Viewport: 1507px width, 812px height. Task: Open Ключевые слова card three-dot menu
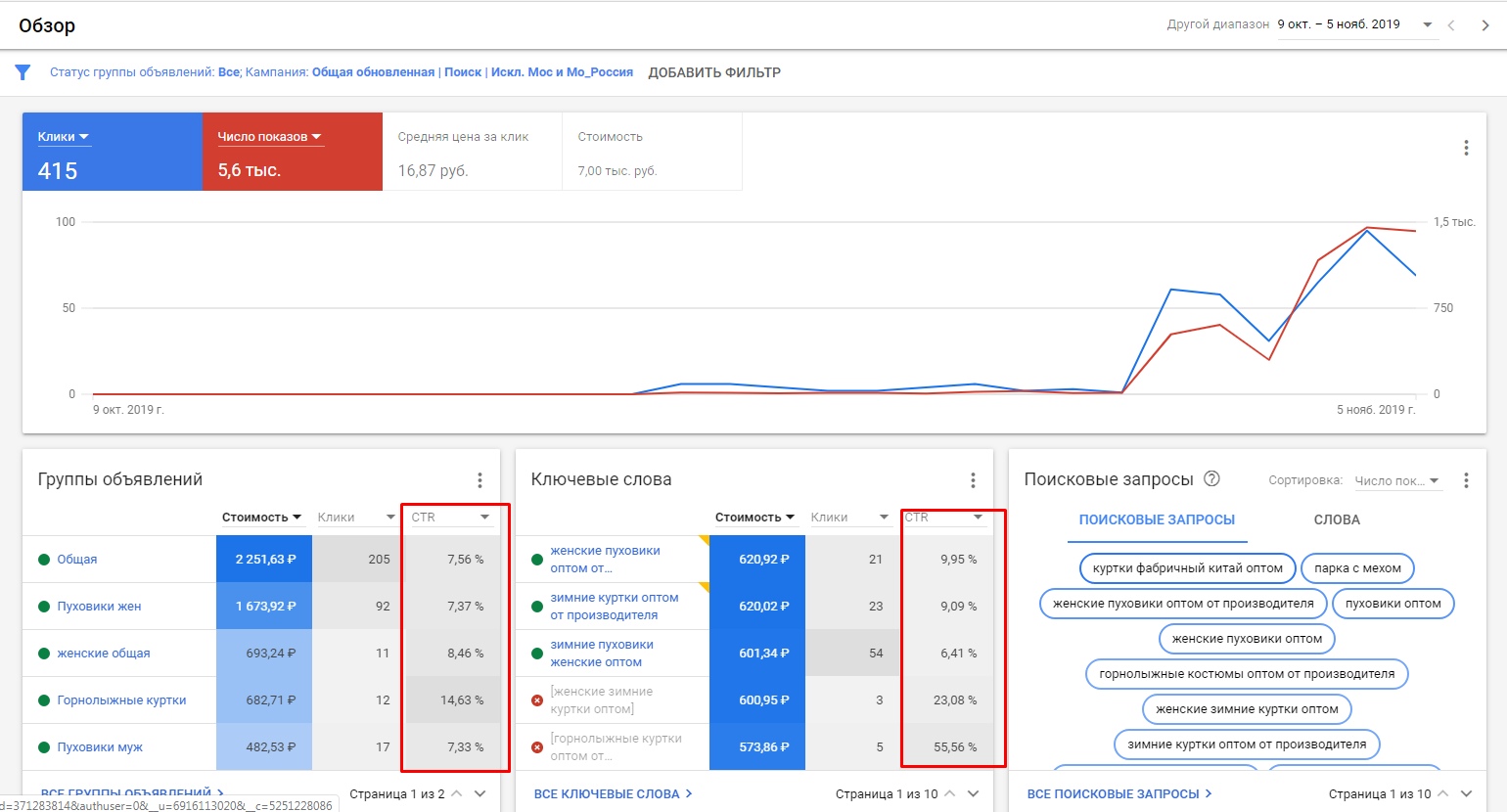973,480
